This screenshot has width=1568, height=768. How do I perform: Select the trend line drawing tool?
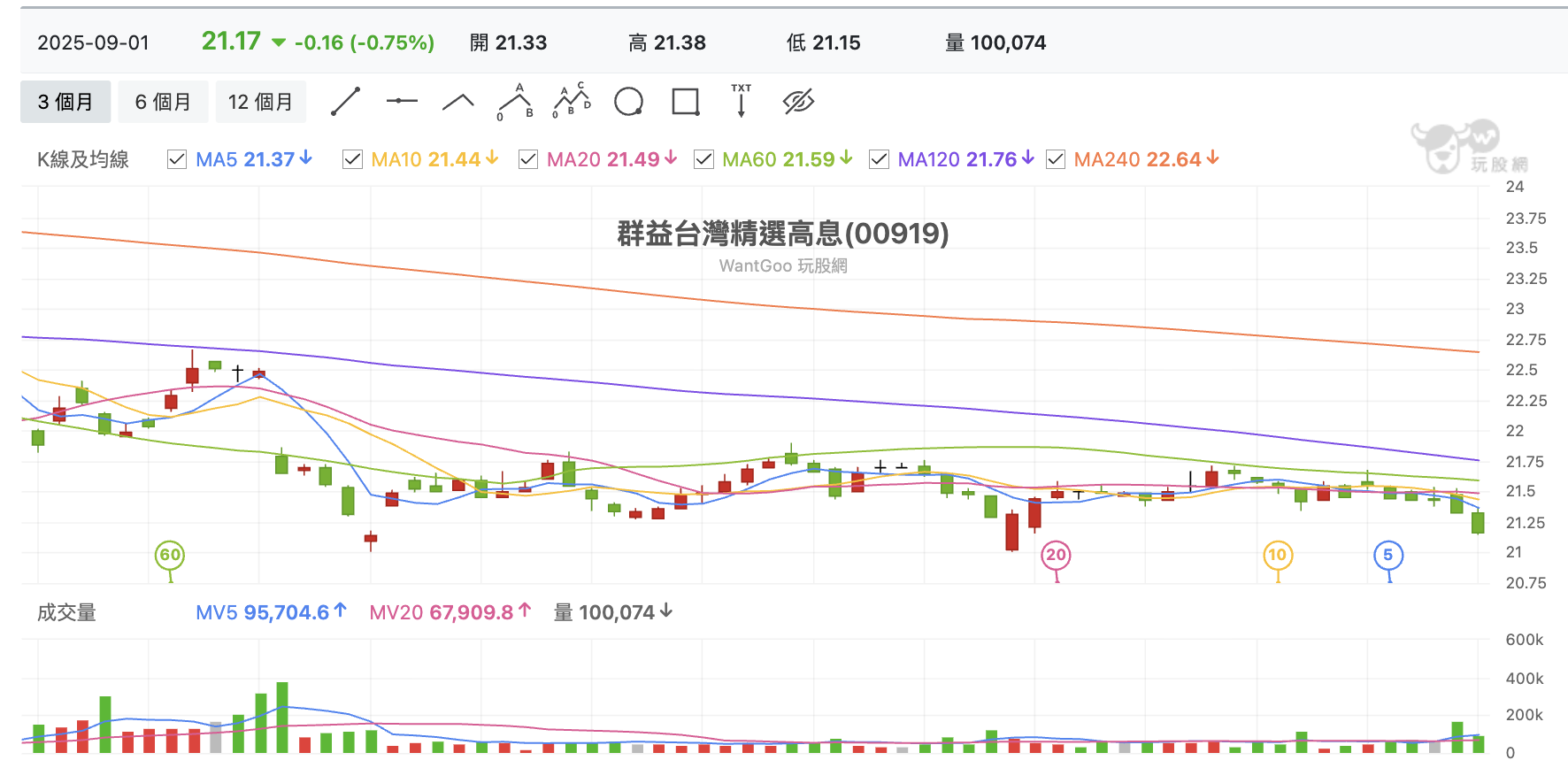(345, 102)
